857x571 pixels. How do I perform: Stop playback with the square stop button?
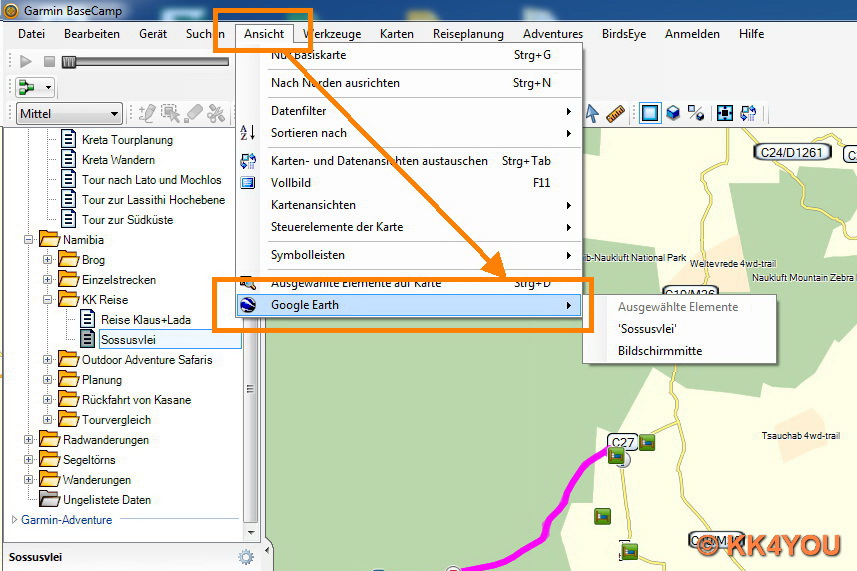click(x=49, y=61)
